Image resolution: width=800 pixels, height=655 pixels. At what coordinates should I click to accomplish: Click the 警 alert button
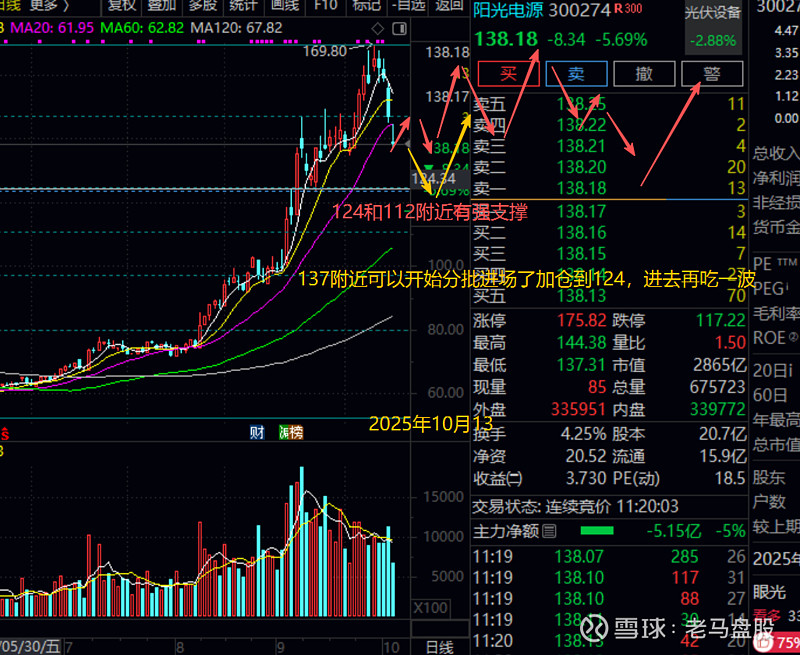[x=712, y=74]
